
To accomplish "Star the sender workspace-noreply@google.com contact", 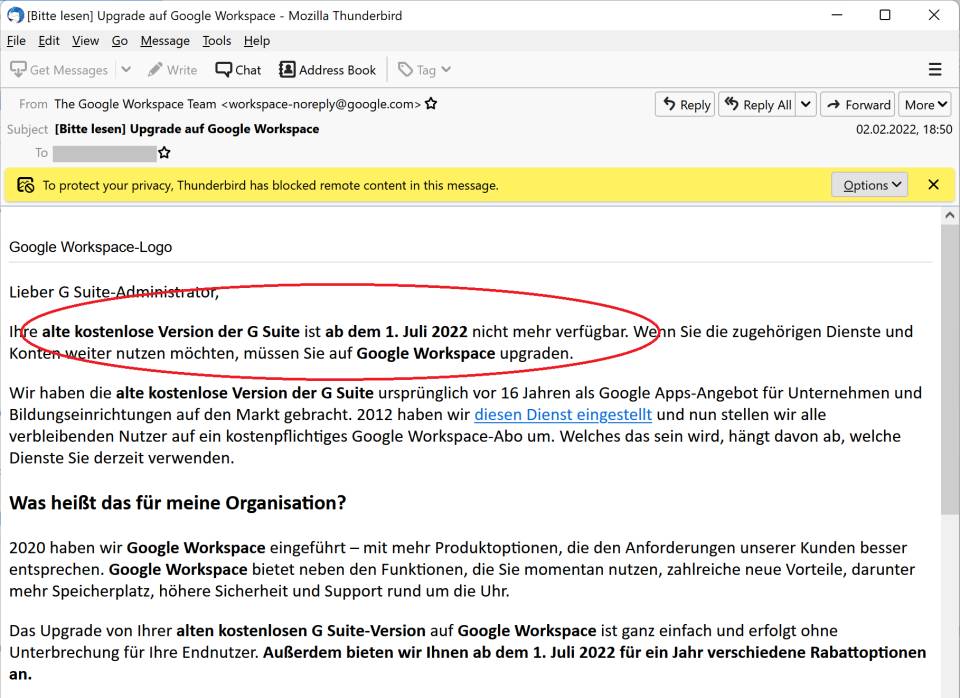I will (x=431, y=104).
